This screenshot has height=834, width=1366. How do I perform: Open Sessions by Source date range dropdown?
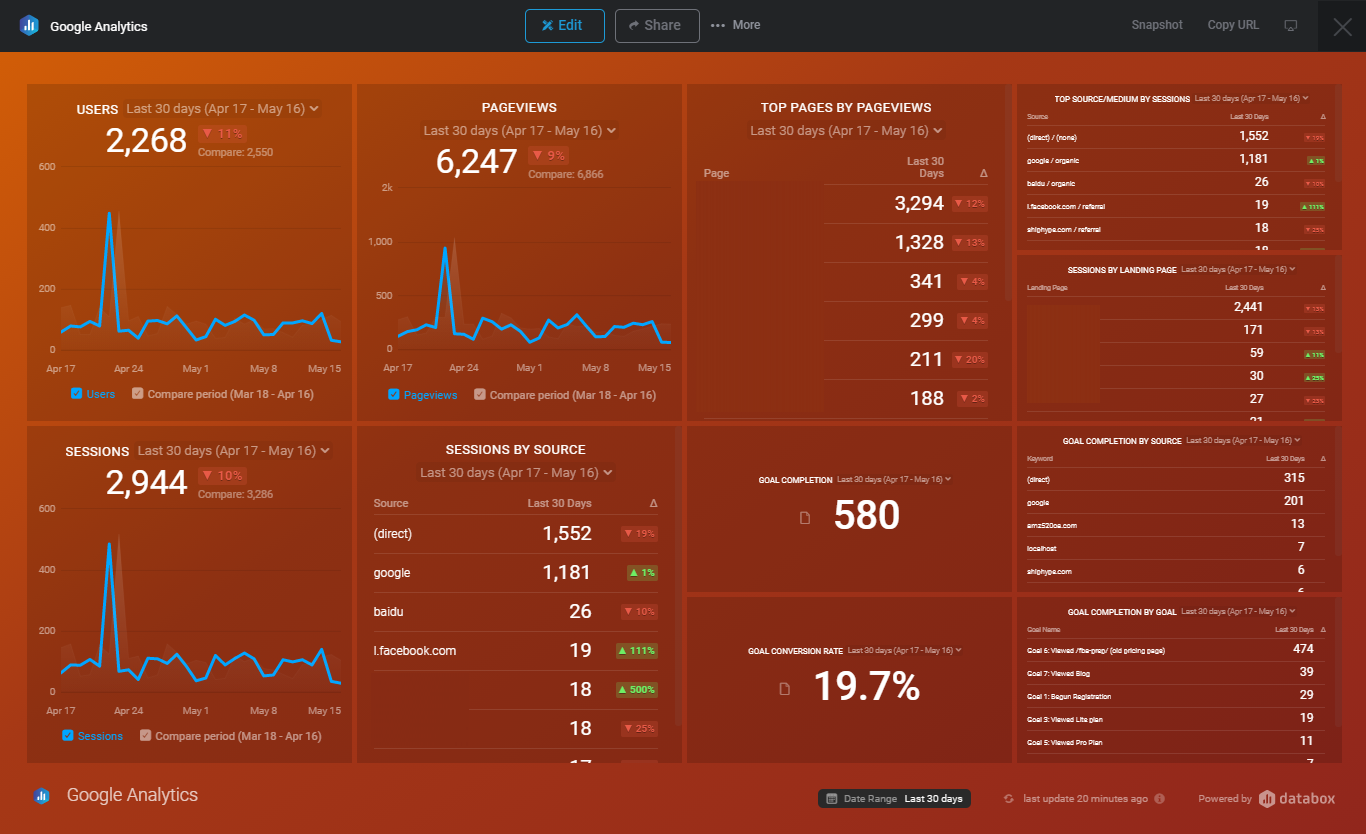(517, 473)
